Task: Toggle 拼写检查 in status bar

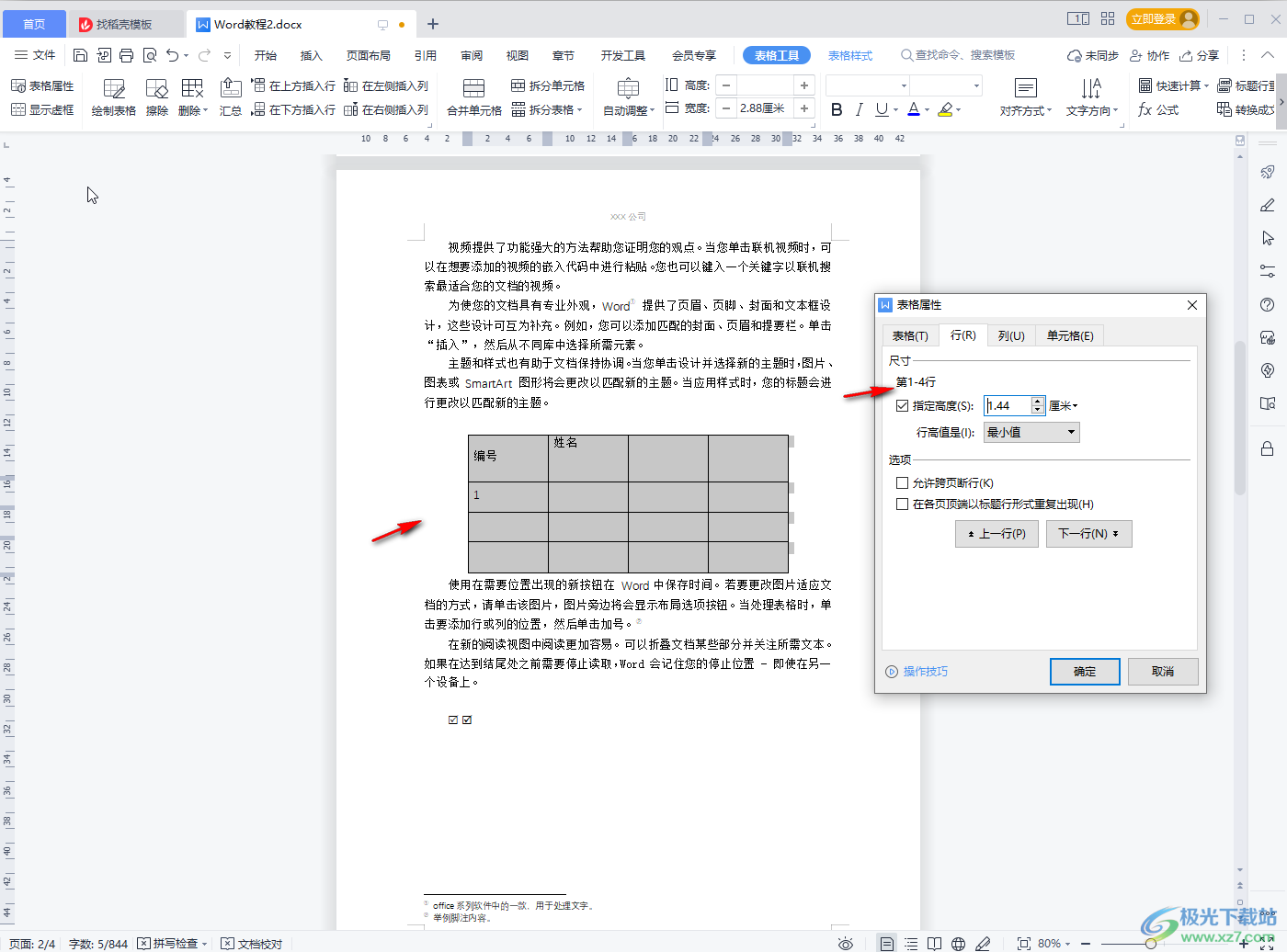Action: click(172, 944)
